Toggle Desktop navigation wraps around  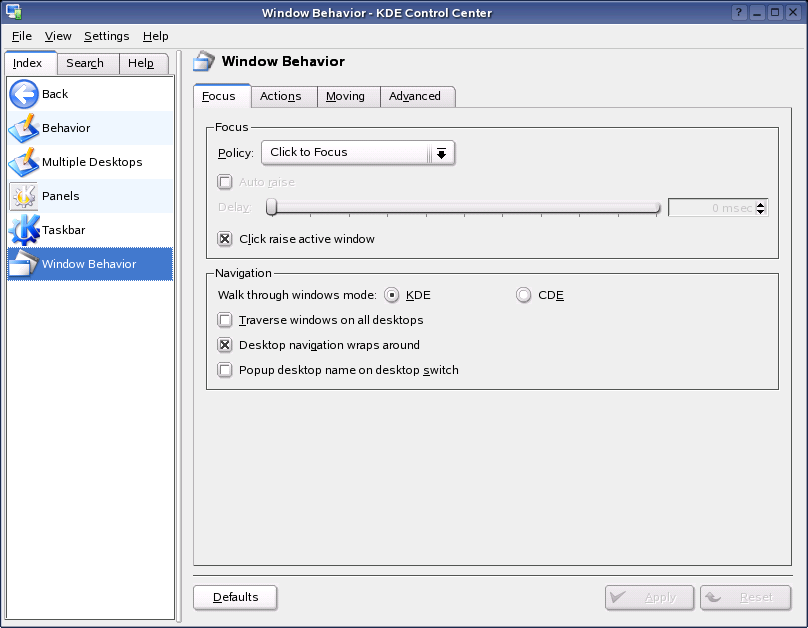225,345
